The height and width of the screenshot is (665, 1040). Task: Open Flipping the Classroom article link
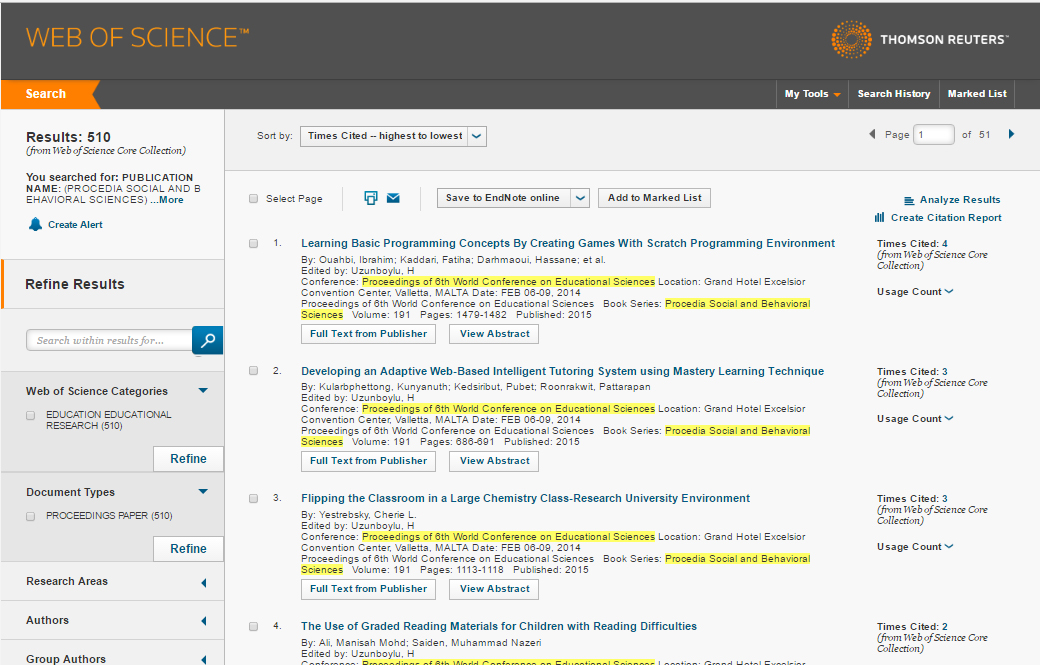click(525, 499)
